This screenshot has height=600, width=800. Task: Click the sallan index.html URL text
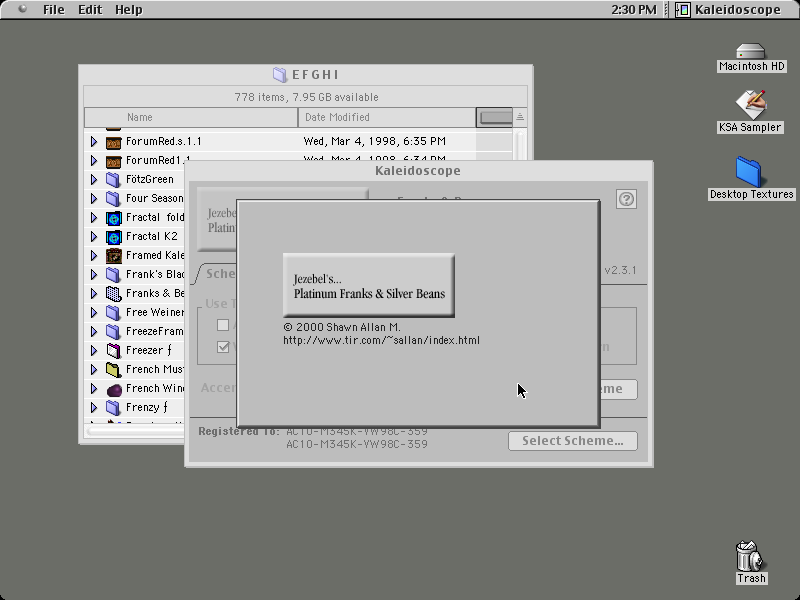(381, 340)
